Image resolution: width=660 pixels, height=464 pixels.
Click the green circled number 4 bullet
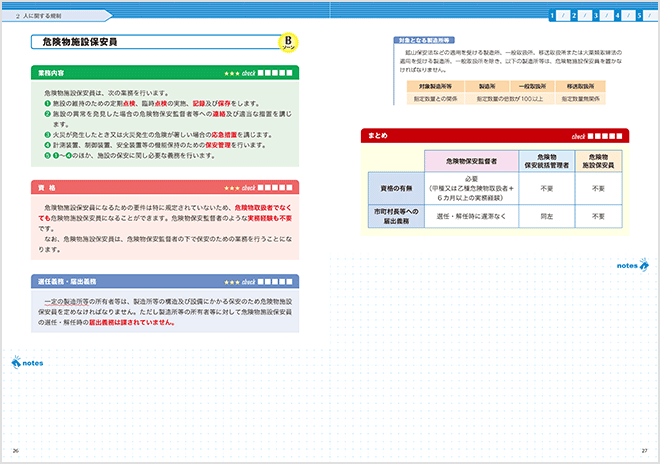click(47, 143)
